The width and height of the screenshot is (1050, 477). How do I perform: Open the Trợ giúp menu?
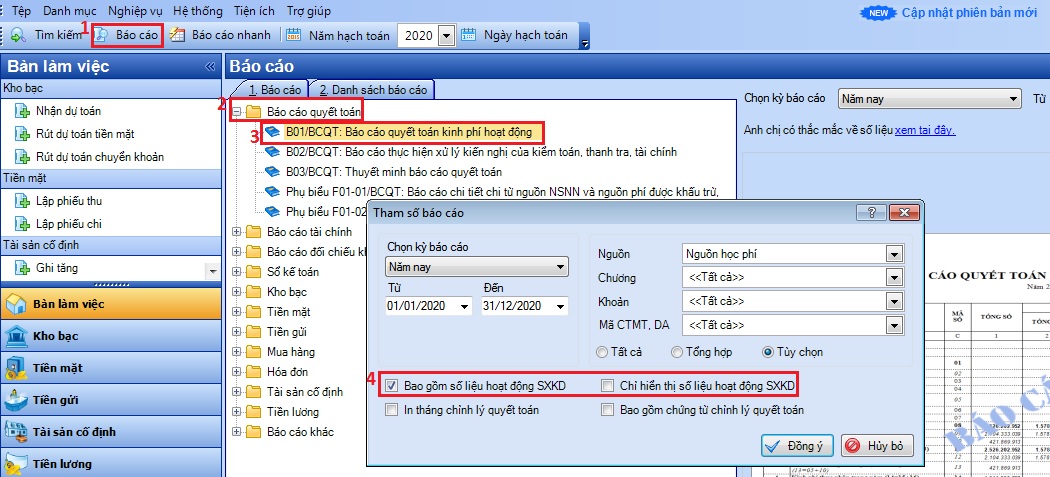pyautogui.click(x=308, y=11)
